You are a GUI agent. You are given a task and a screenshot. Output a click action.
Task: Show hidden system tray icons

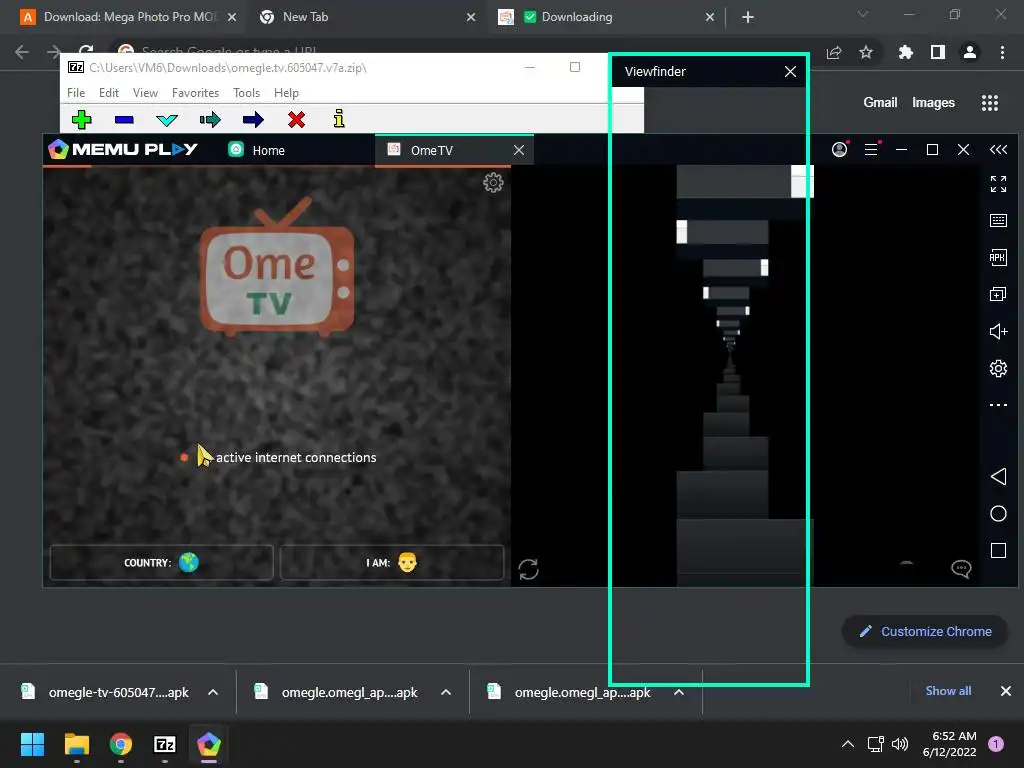pos(848,744)
